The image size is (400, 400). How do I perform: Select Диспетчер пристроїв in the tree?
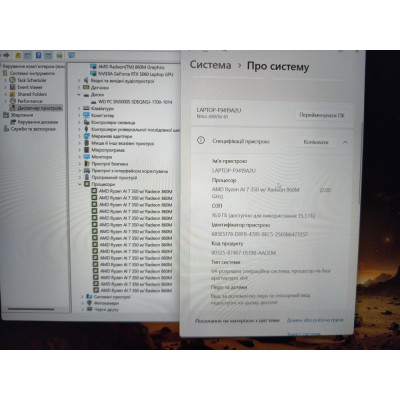(39, 108)
